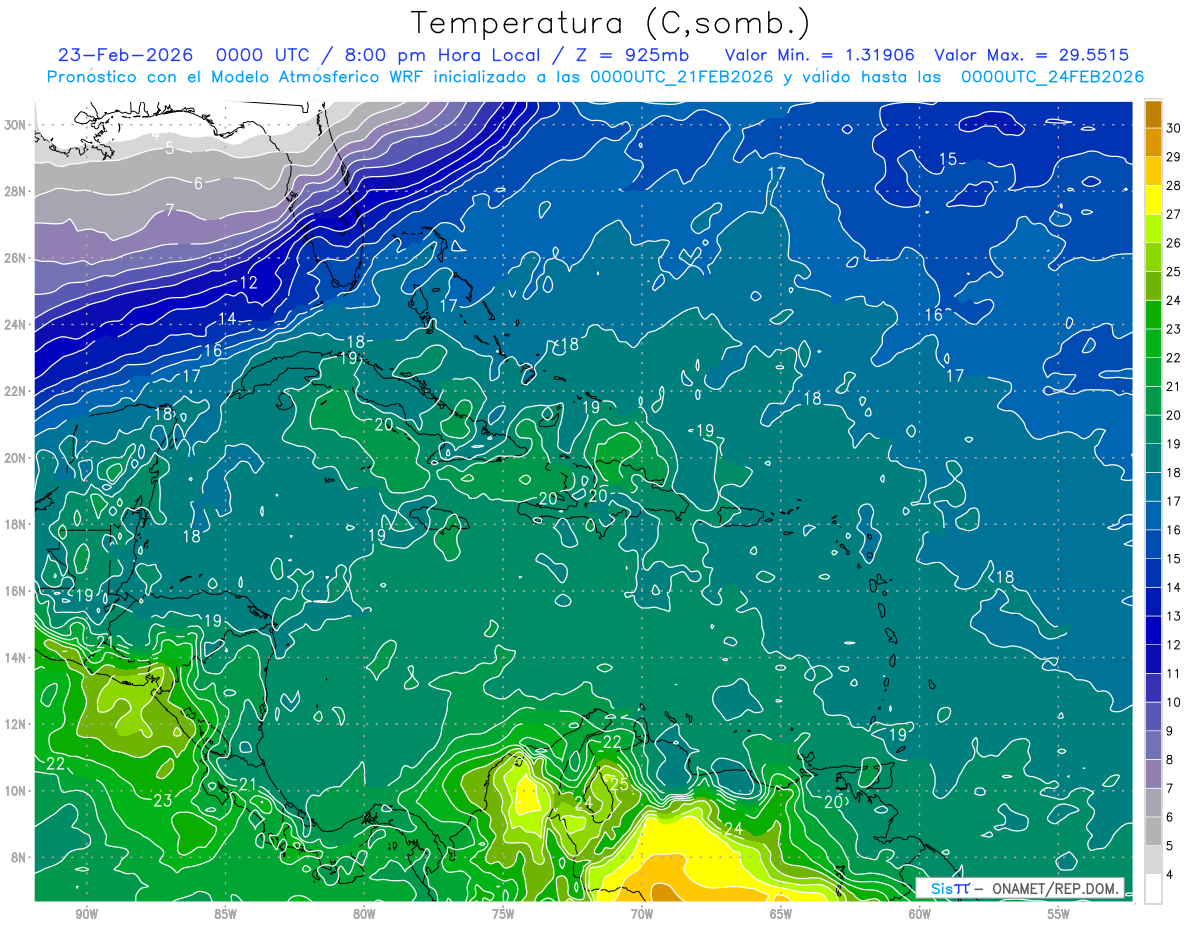
Task: Click the title "Temperatura (C,somb.)"
Action: [611, 24]
